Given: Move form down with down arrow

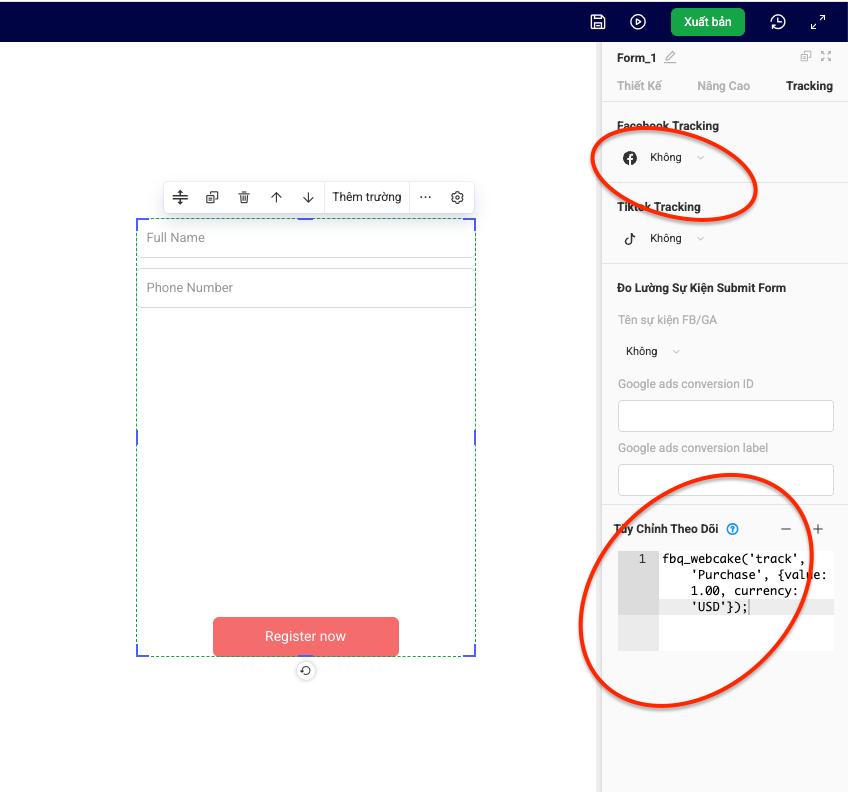Looking at the screenshot, I should [x=308, y=197].
